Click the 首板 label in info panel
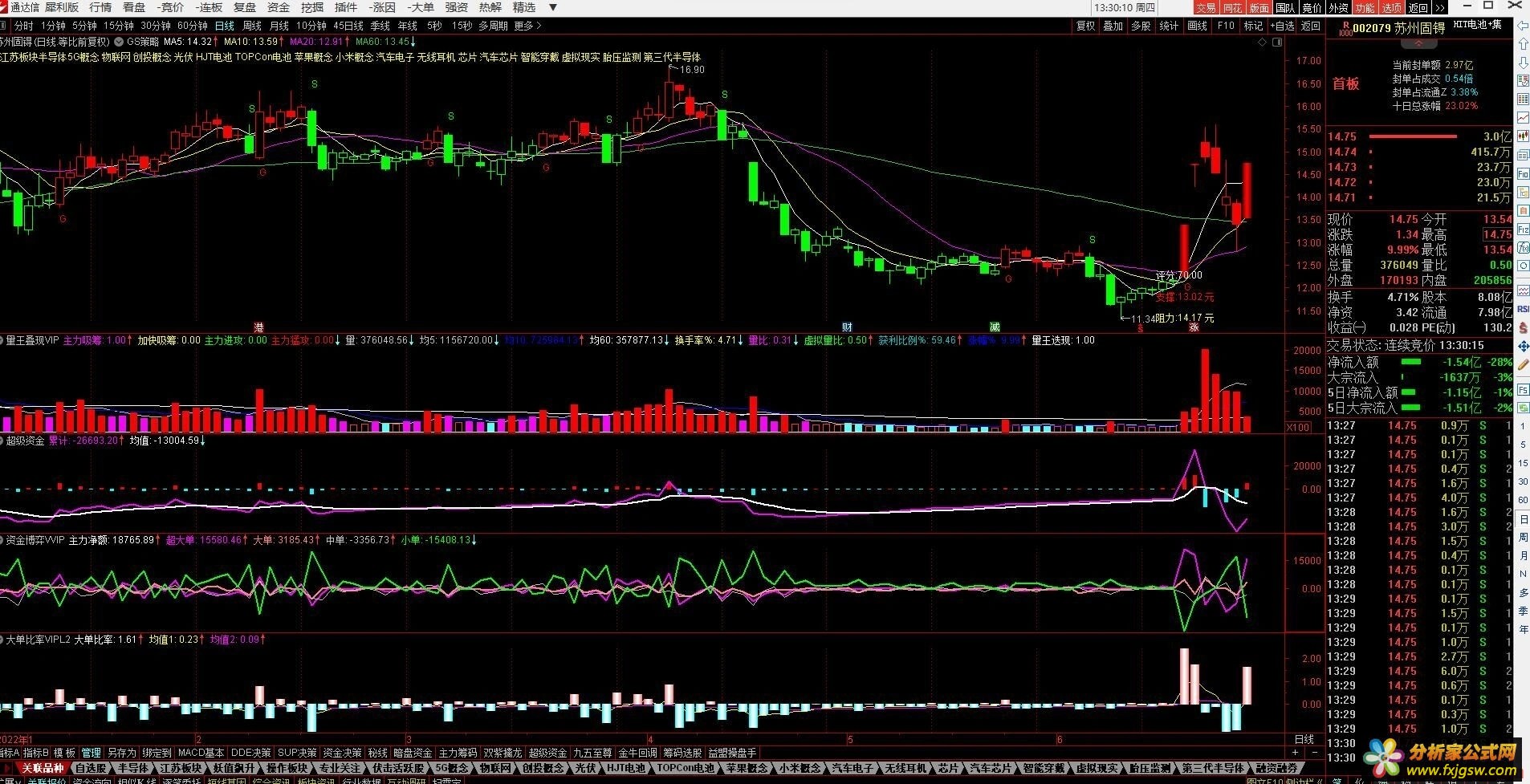The width and height of the screenshot is (1530, 784). point(1345,83)
